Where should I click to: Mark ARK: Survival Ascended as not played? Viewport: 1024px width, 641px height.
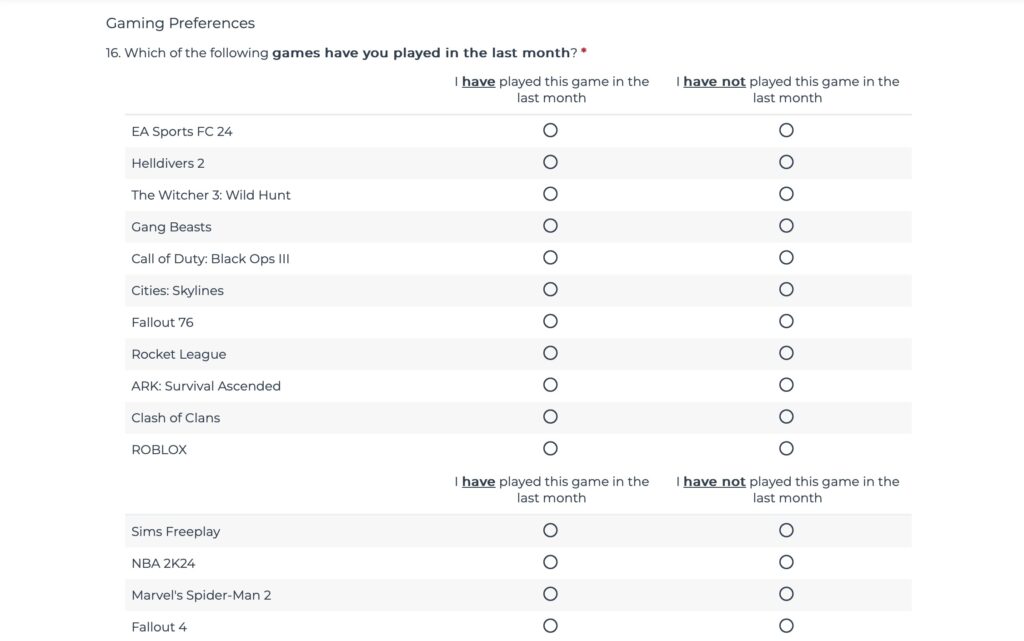click(x=786, y=385)
